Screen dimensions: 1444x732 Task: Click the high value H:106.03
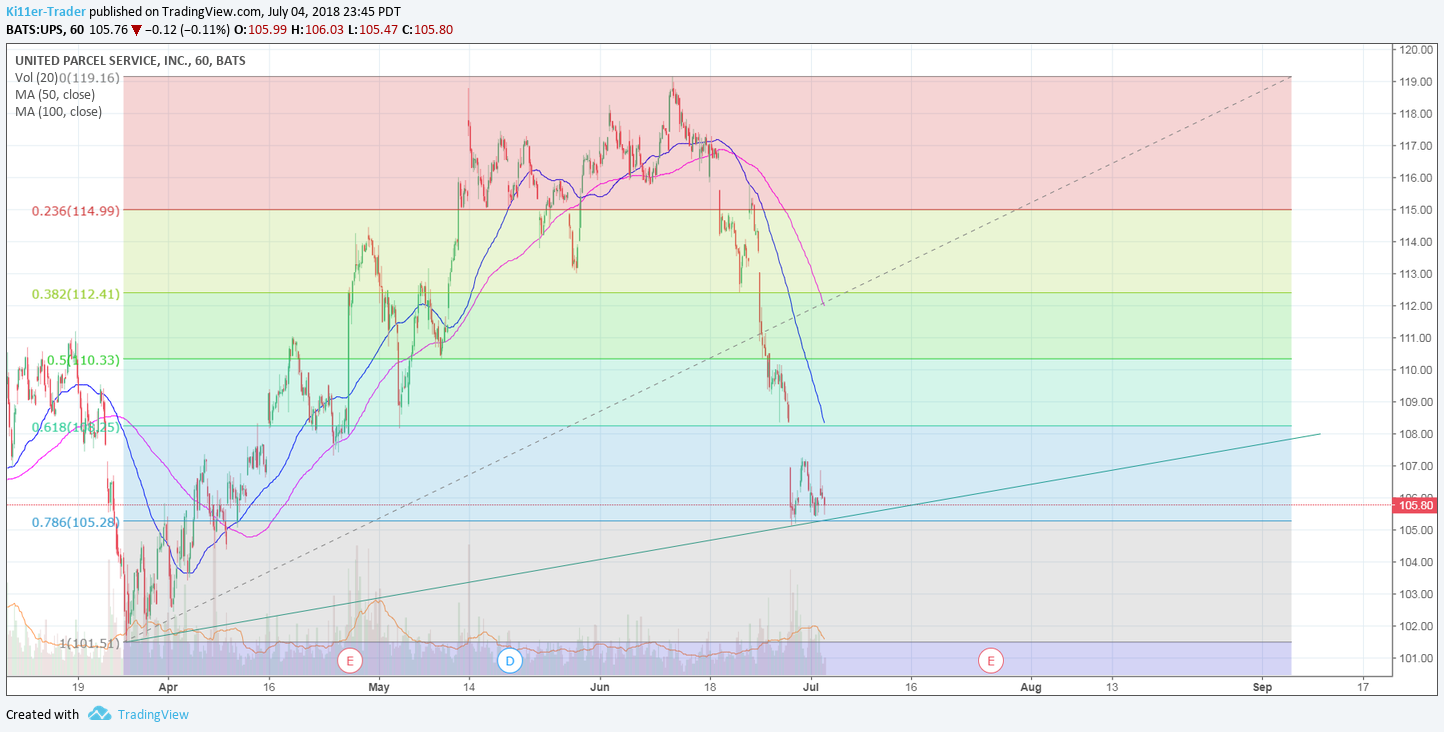(x=320, y=29)
